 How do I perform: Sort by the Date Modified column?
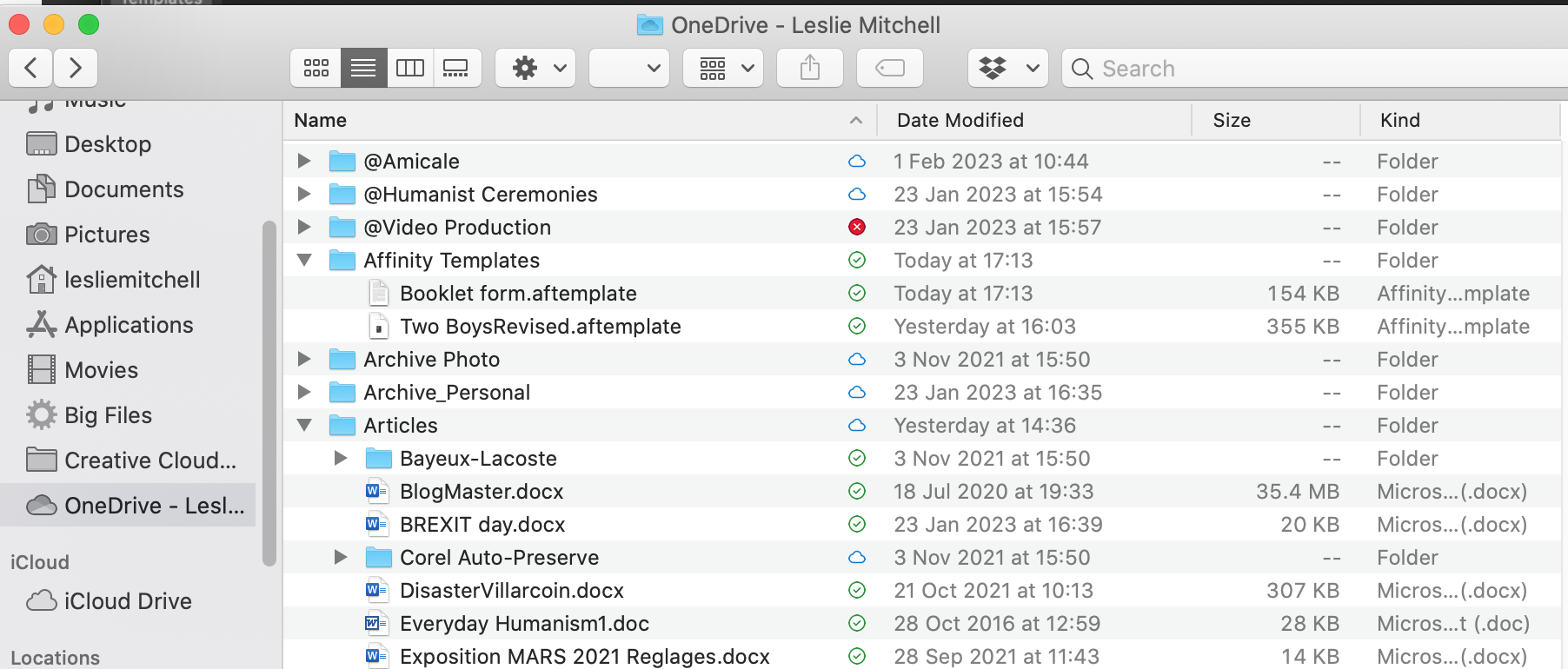click(1034, 120)
